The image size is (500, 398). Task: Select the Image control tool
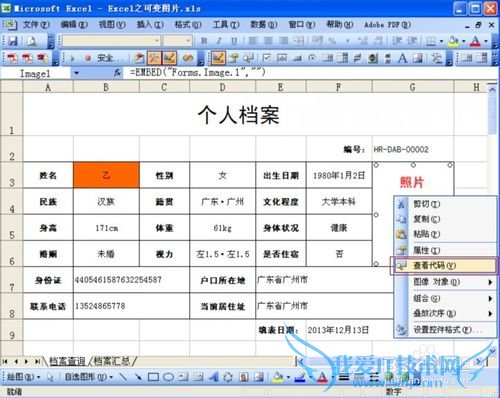pos(418,58)
